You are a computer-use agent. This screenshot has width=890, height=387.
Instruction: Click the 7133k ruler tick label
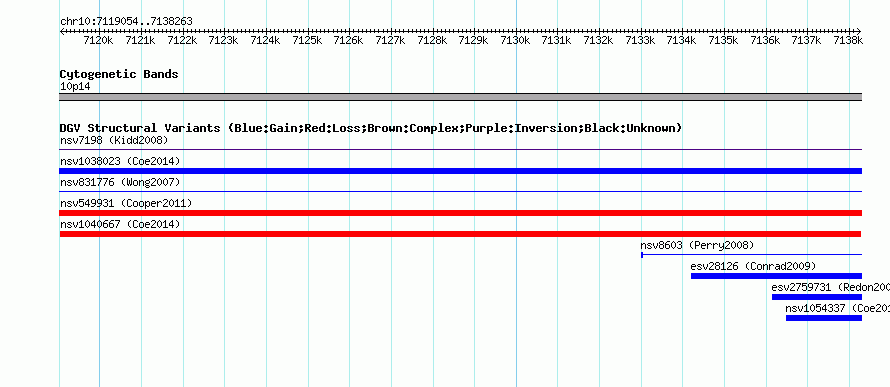[640, 40]
